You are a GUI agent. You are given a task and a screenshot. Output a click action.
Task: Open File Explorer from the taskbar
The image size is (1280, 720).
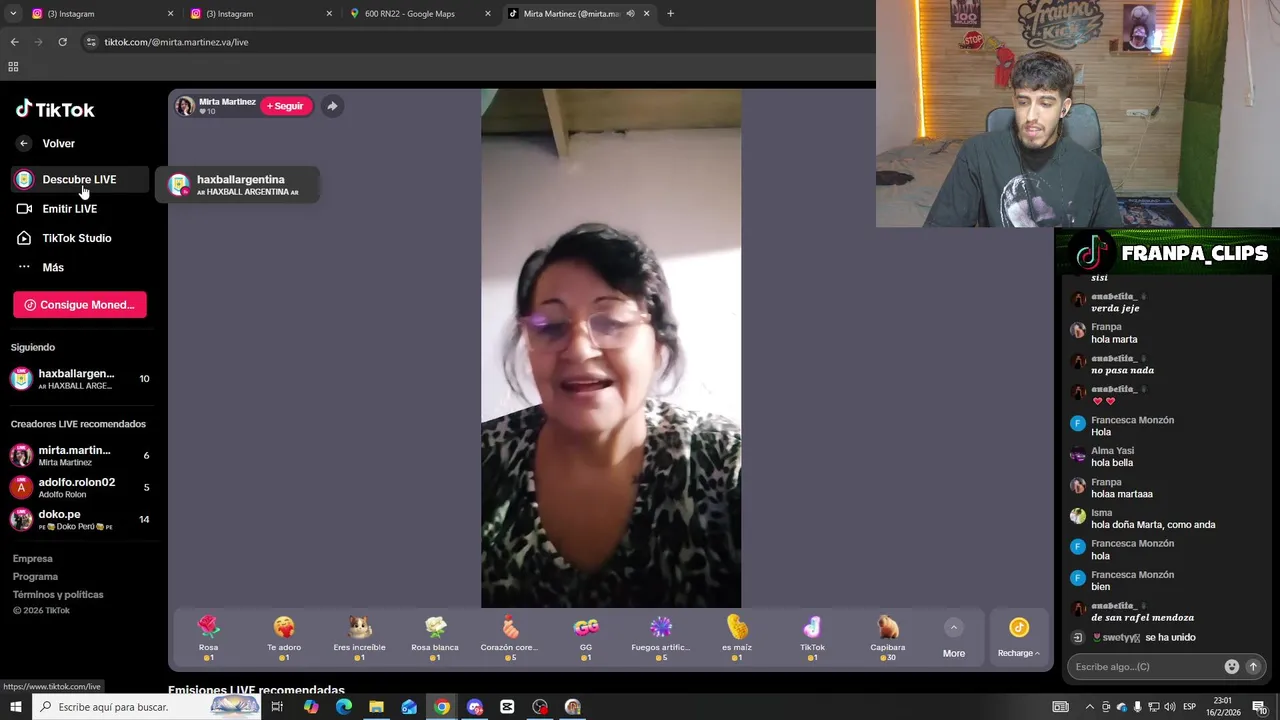pyautogui.click(x=376, y=707)
